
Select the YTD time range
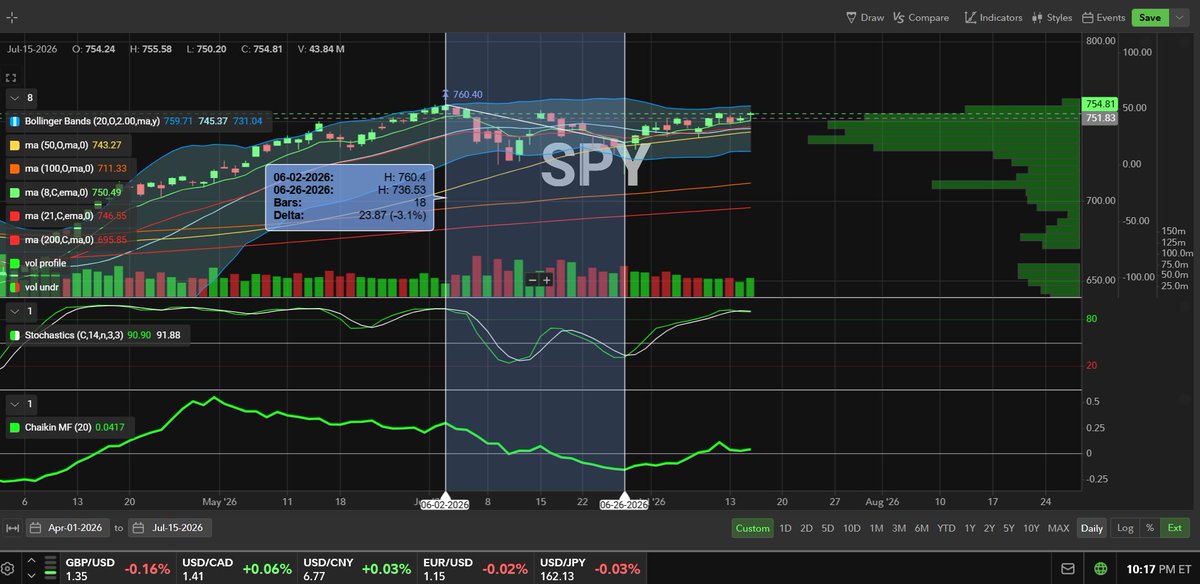947,528
